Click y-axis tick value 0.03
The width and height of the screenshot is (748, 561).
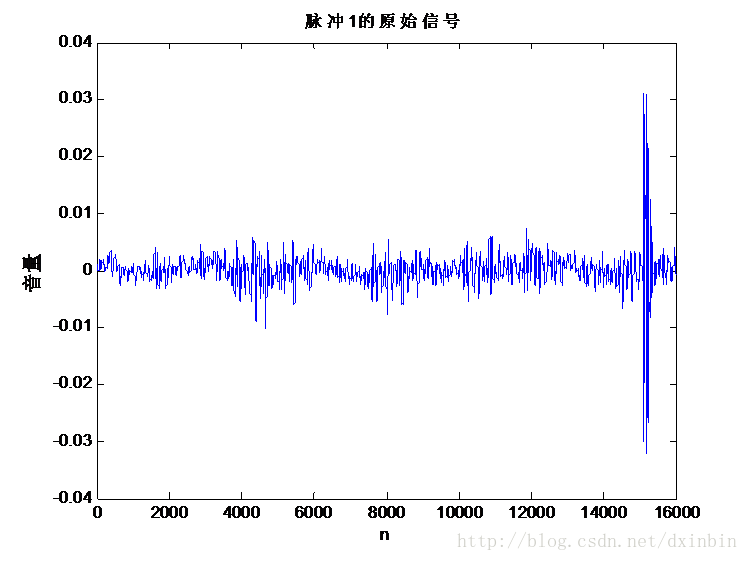75,98
